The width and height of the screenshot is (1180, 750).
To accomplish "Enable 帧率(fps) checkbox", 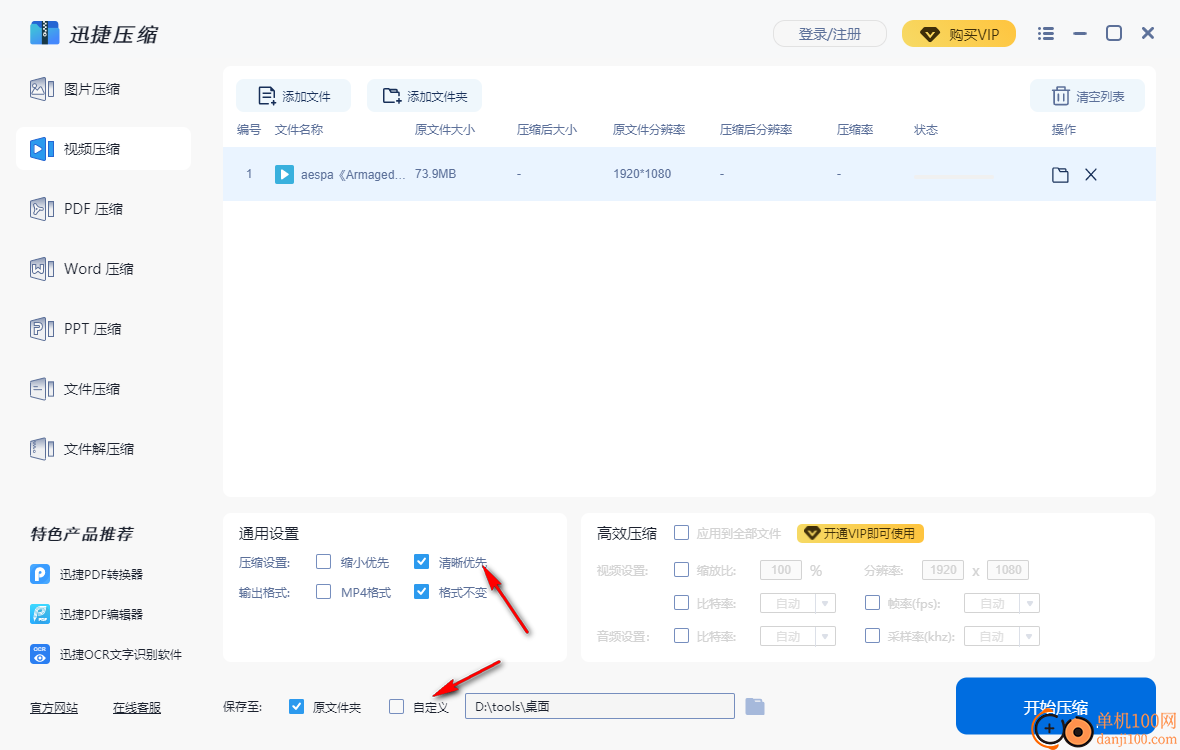I will [x=872, y=603].
